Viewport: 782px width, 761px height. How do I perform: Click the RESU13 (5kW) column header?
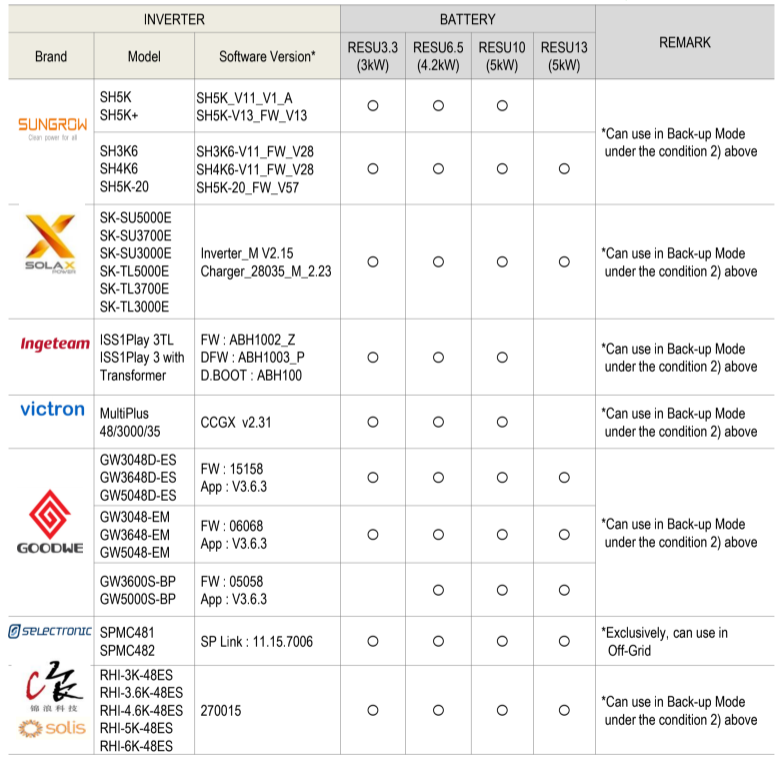coord(564,56)
